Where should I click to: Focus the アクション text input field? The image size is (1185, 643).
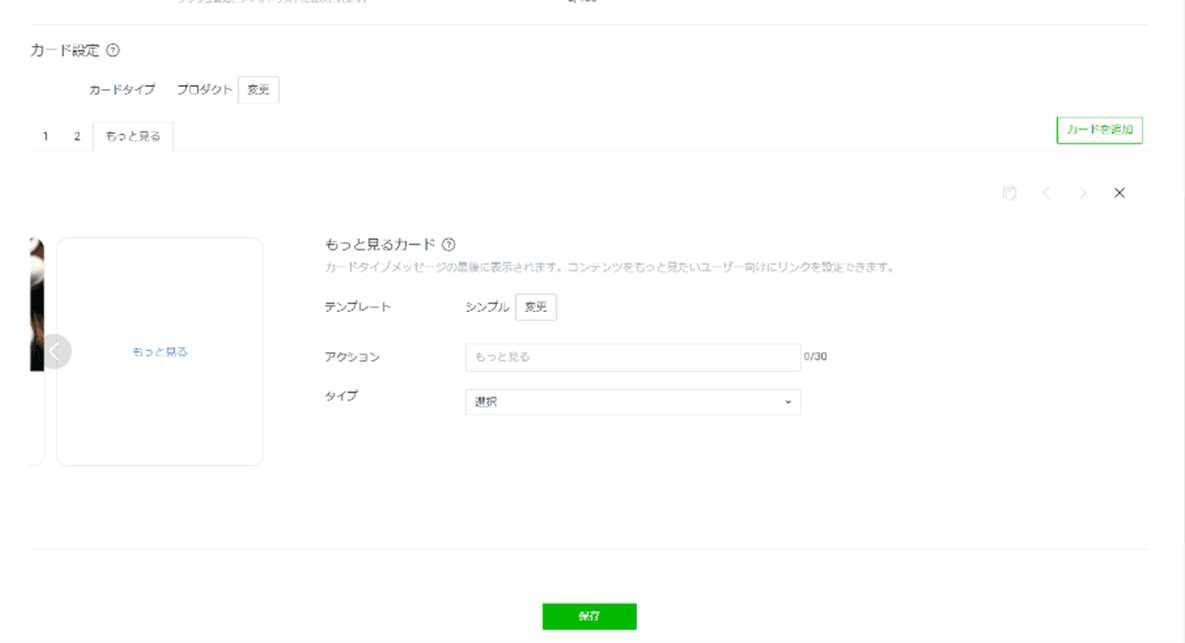point(632,356)
